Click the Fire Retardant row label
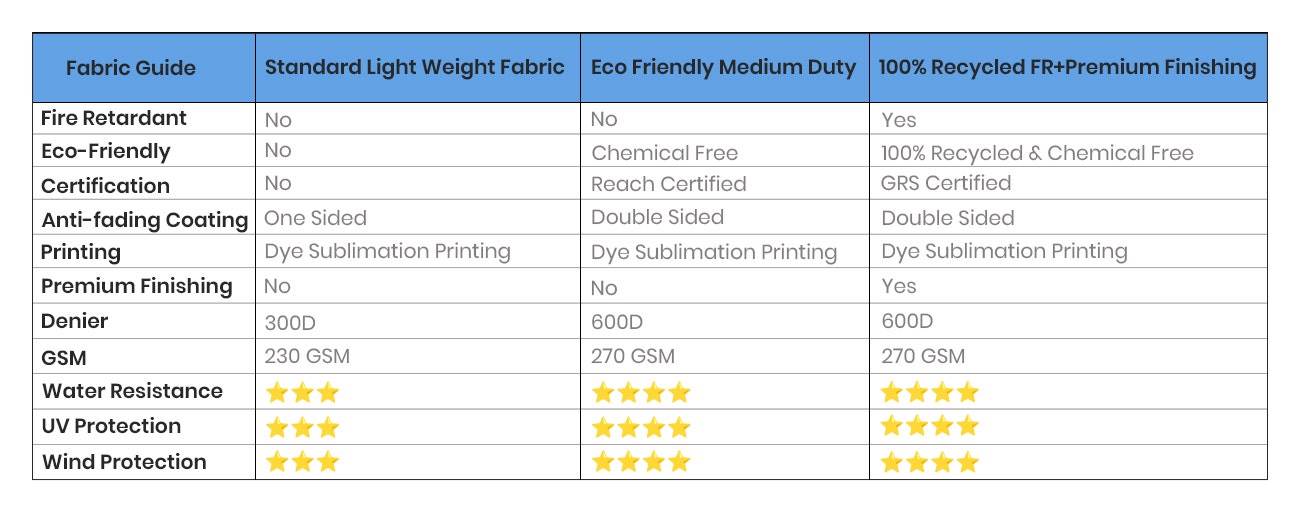Screen dimensions: 1300x512 click(x=114, y=118)
